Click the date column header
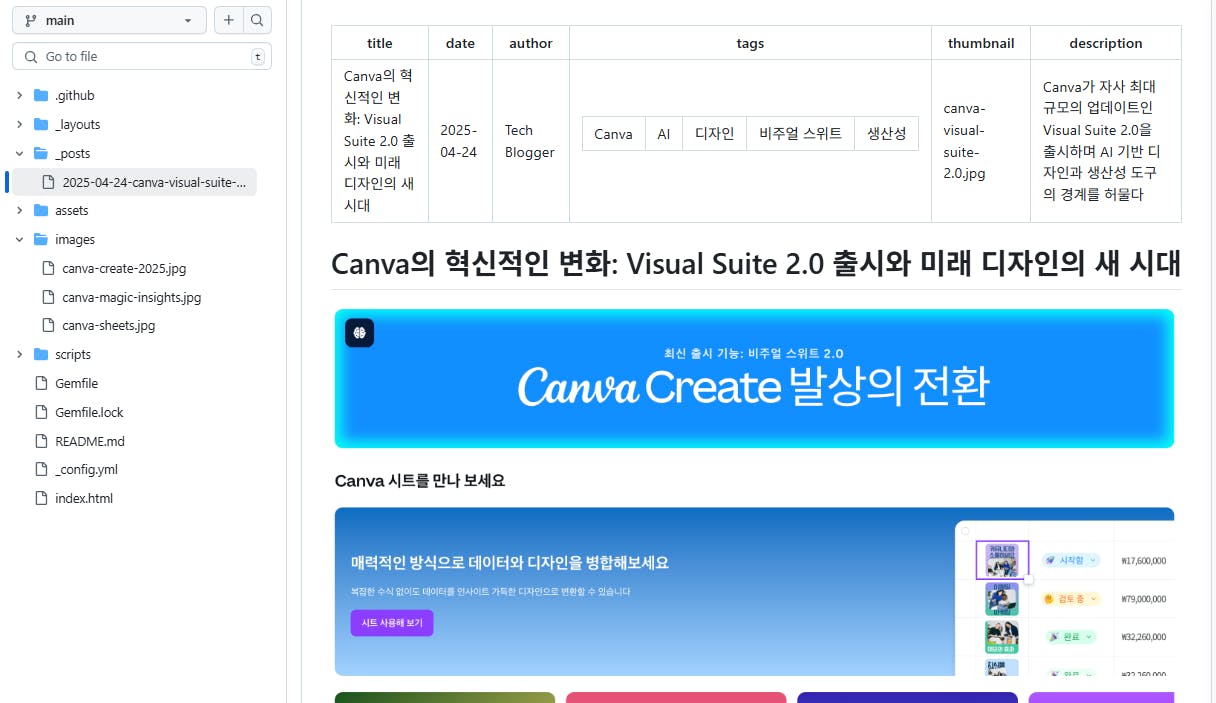The image size is (1216, 703). click(x=460, y=43)
